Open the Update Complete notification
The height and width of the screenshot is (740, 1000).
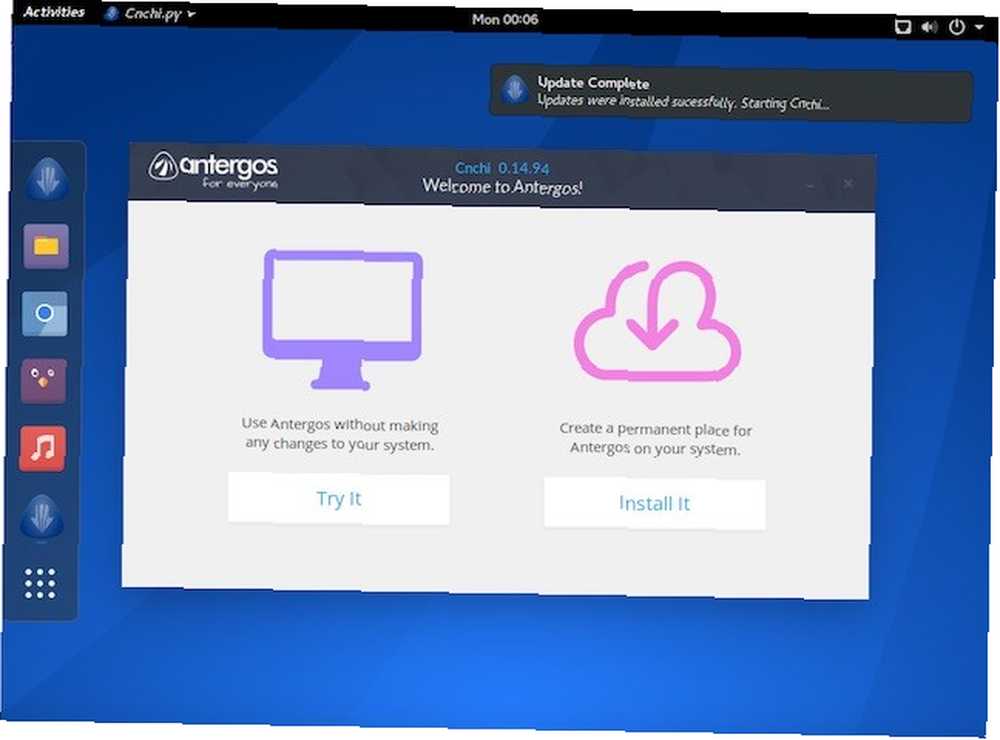731,94
